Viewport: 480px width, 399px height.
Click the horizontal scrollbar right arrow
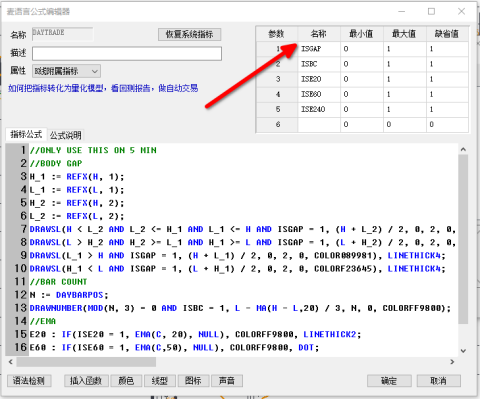(x=452, y=362)
